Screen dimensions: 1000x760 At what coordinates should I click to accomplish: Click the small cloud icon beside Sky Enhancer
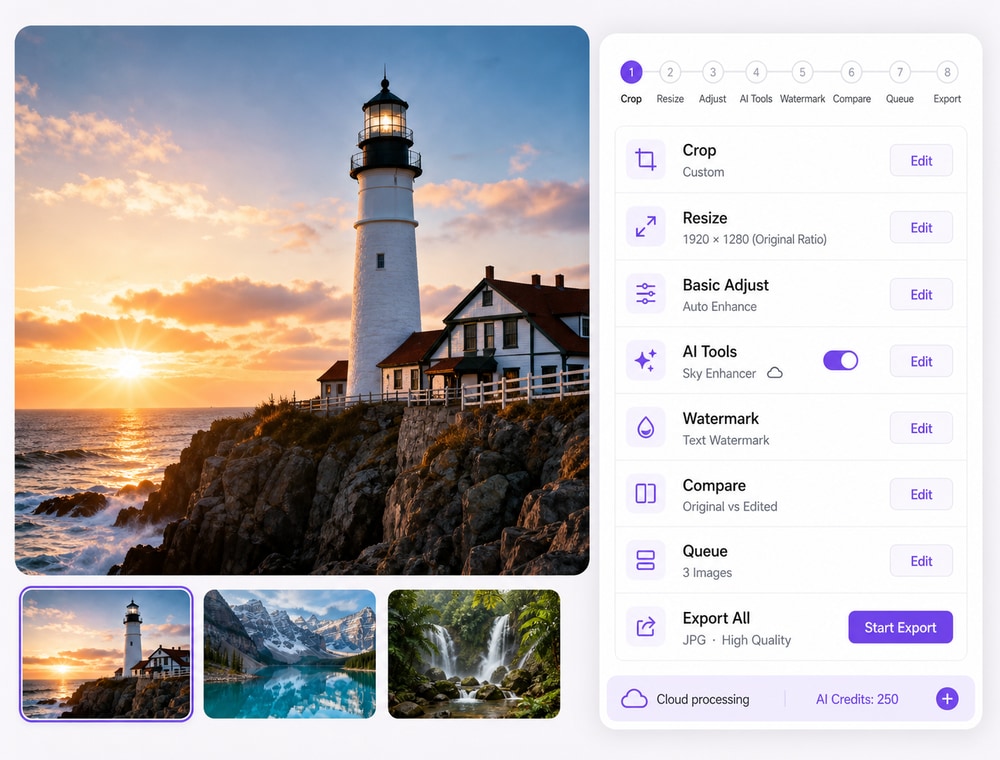(774, 373)
